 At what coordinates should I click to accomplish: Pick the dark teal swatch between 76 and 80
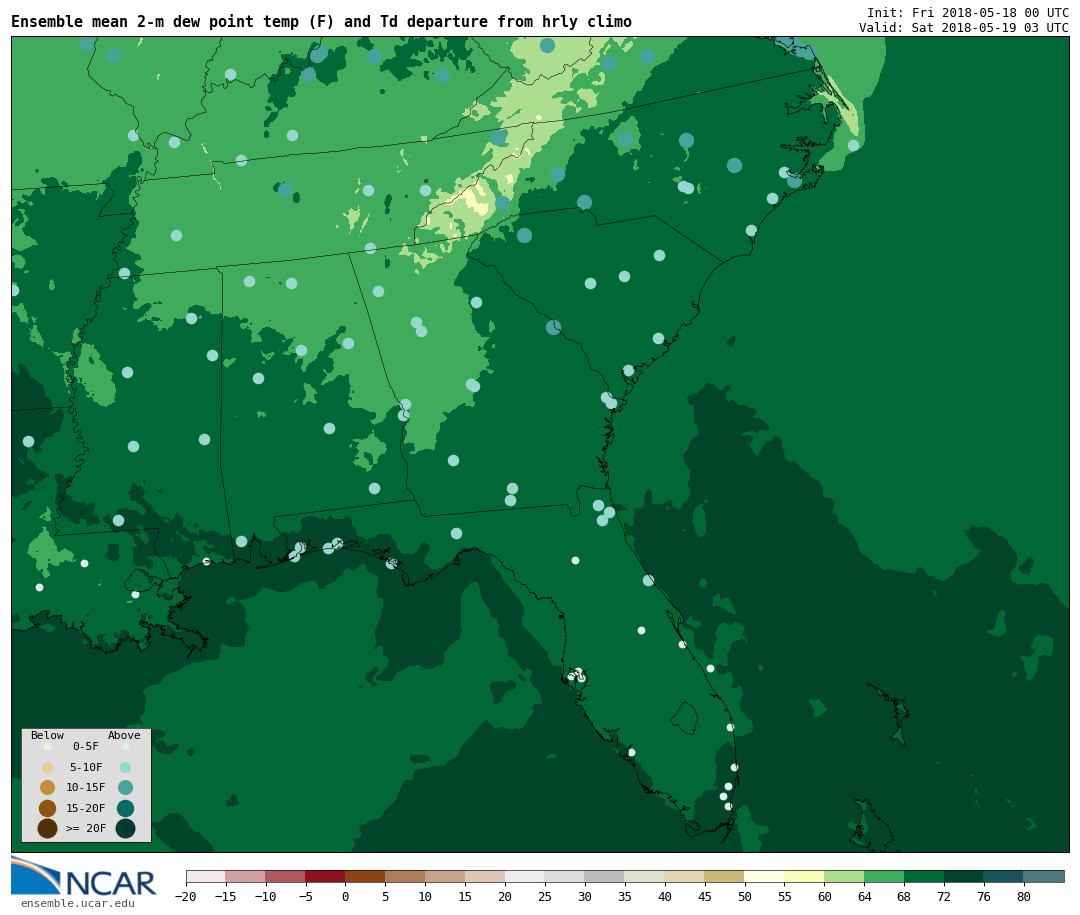point(1004,876)
